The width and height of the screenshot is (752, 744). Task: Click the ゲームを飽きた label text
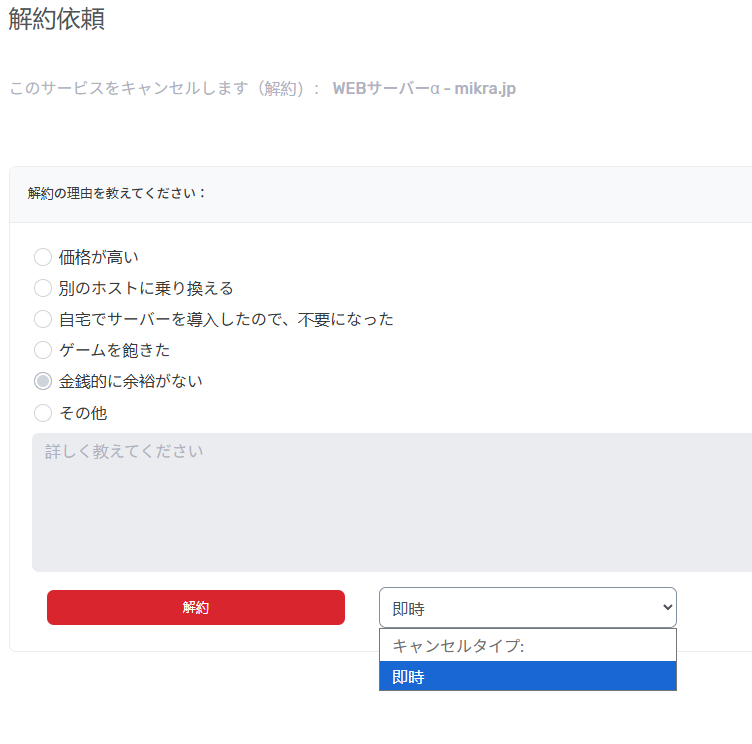pos(114,350)
